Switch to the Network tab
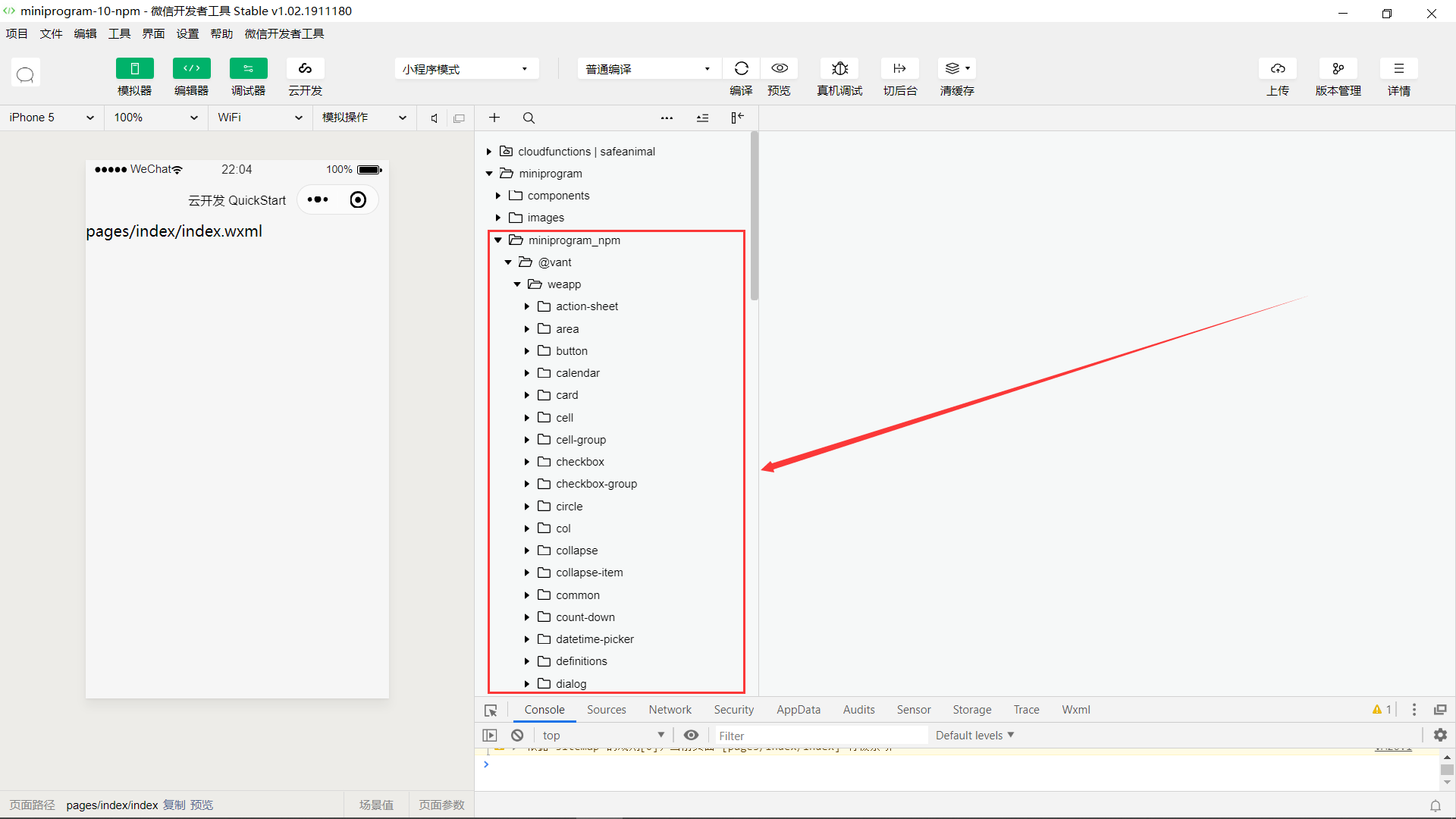The height and width of the screenshot is (819, 1456). (670, 710)
